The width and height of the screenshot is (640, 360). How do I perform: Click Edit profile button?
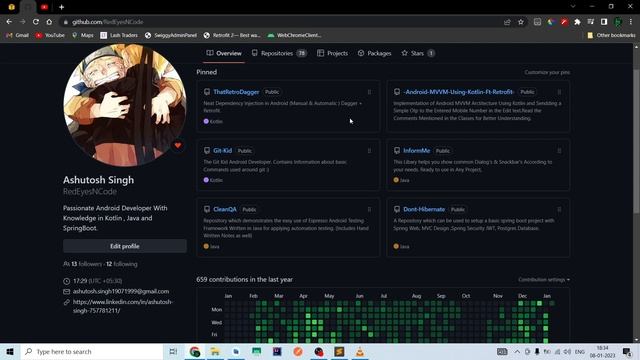(125, 246)
